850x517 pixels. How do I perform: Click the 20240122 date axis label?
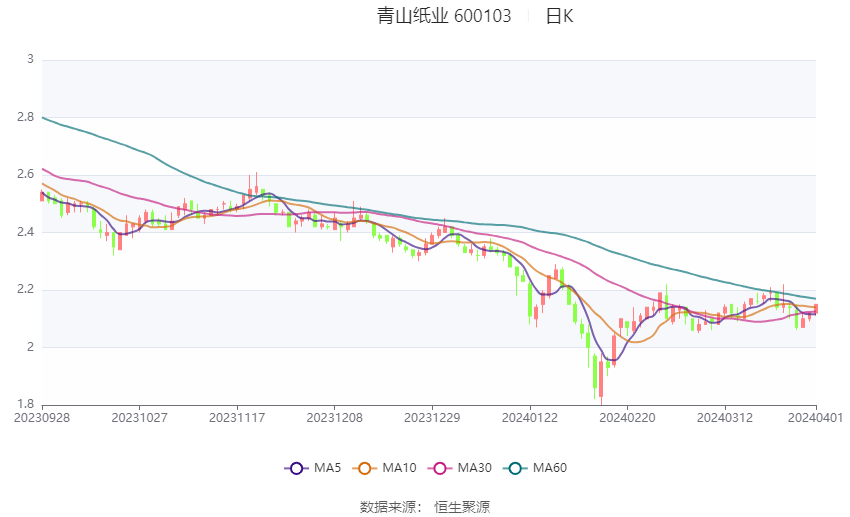tap(529, 417)
